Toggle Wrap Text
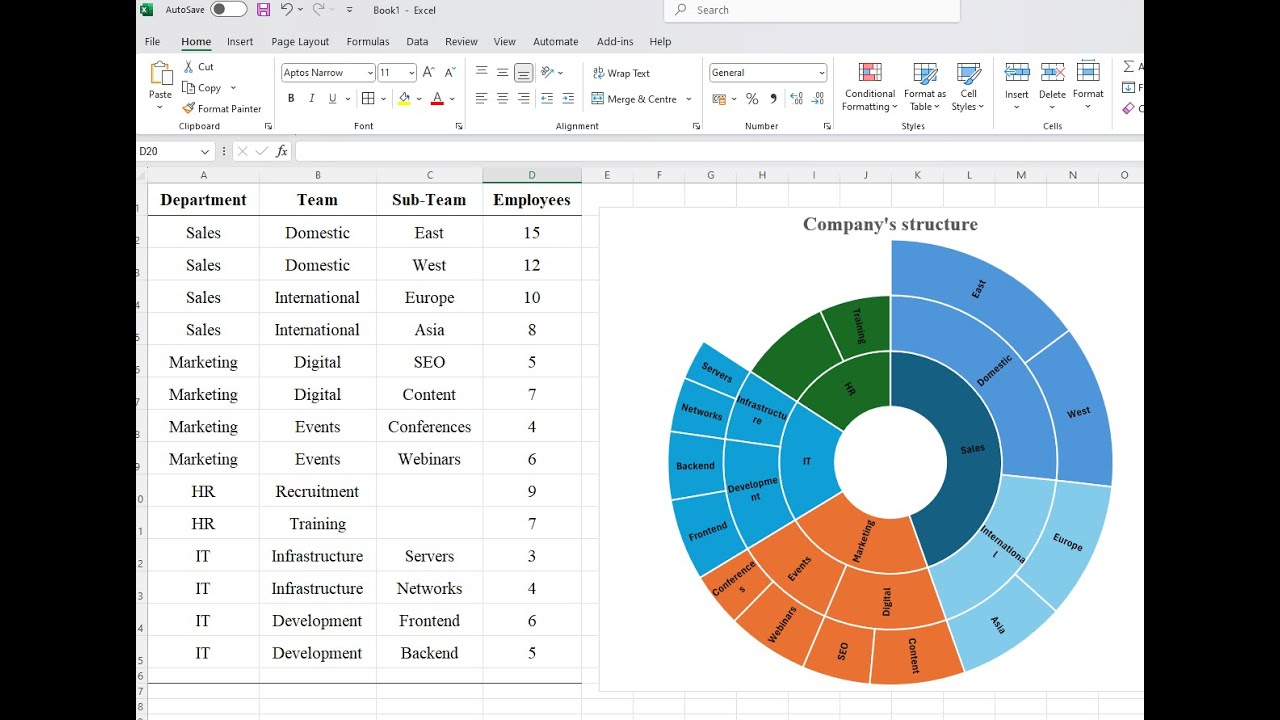This screenshot has width=1280, height=720. [621, 73]
